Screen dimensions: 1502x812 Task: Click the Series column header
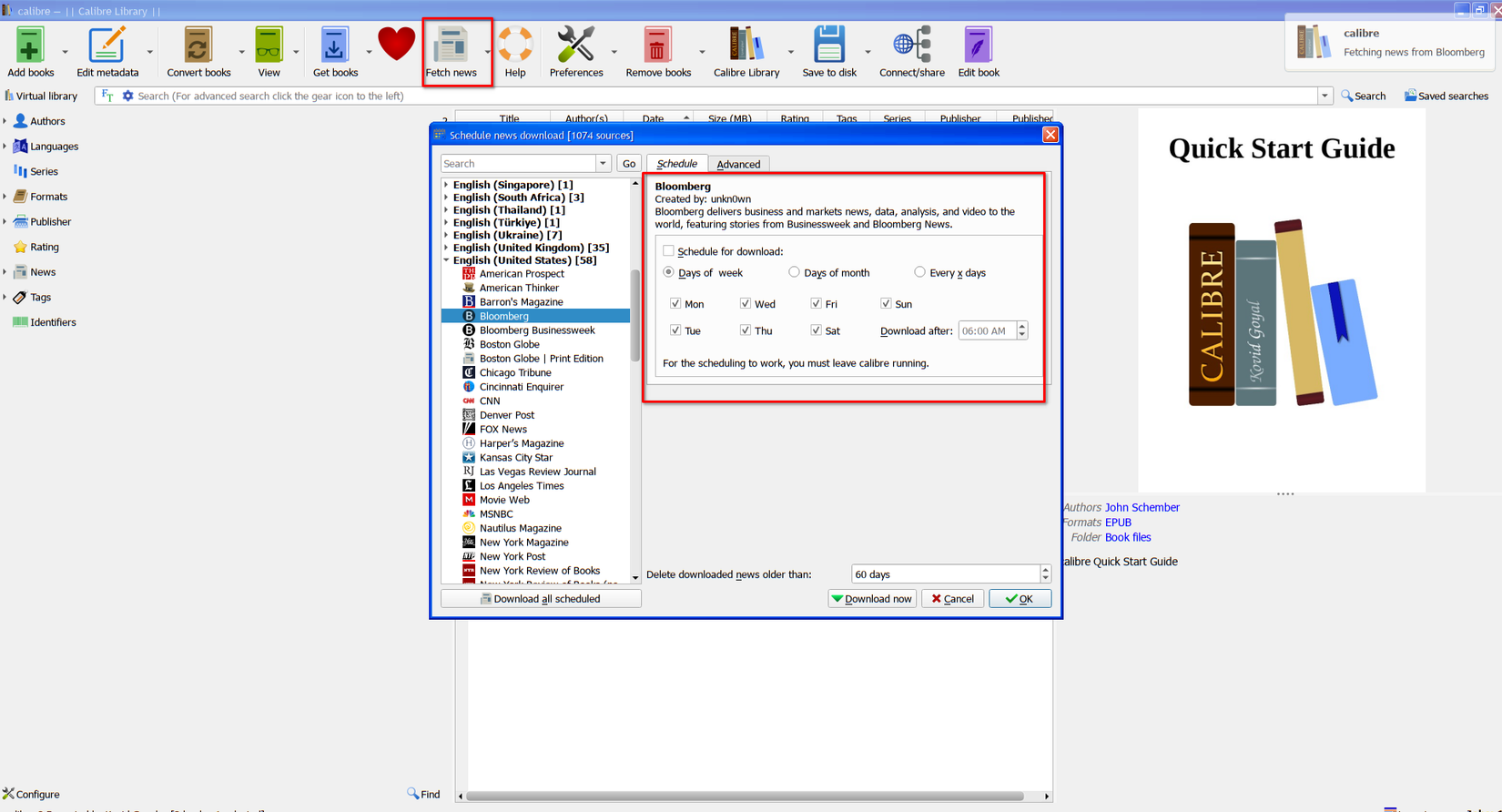(897, 118)
